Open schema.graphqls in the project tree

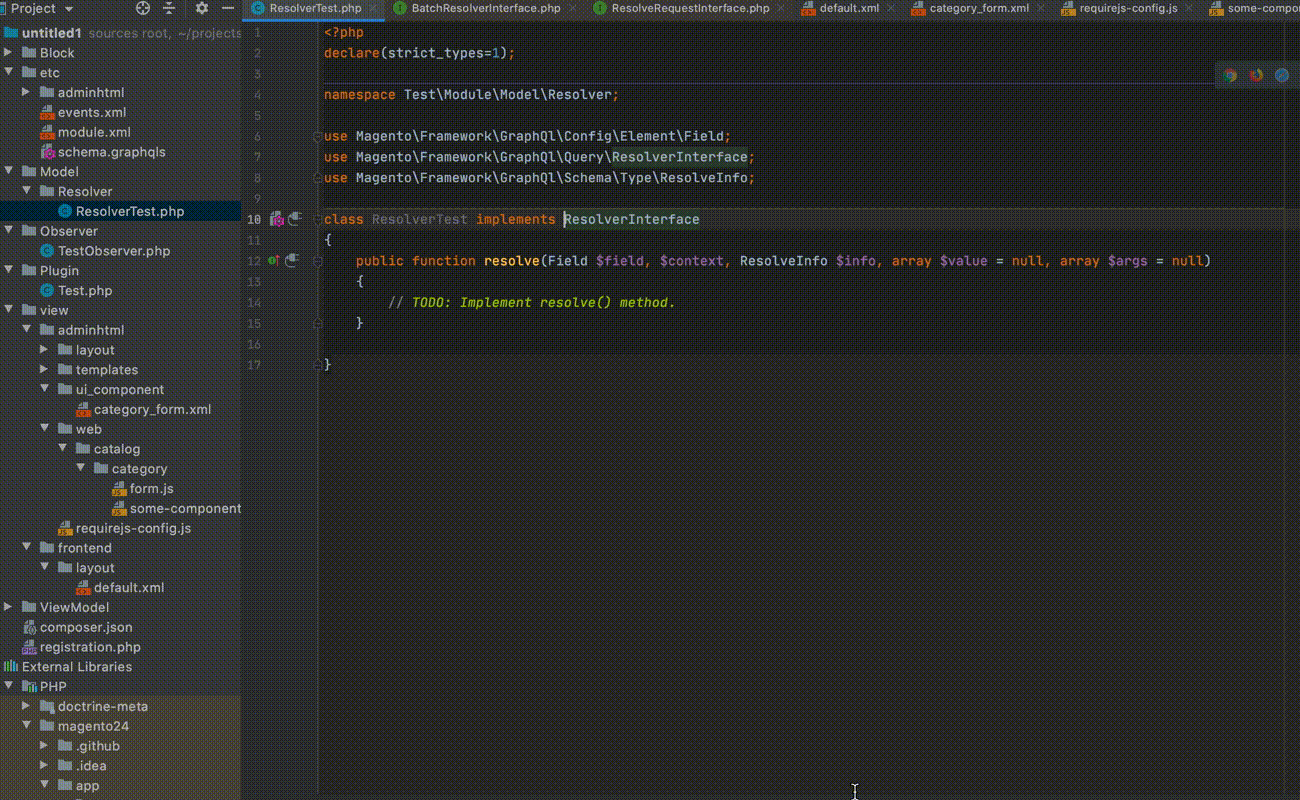[x=111, y=152]
